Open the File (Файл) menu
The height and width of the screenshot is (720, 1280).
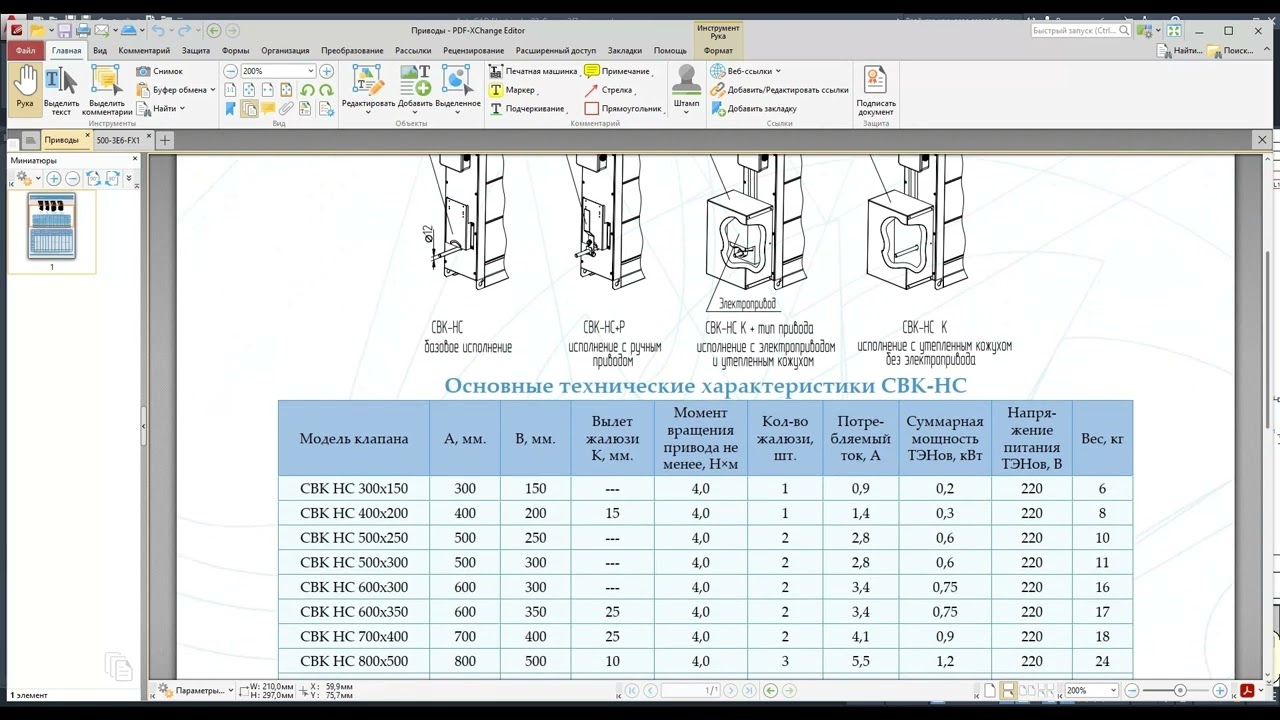coord(25,50)
